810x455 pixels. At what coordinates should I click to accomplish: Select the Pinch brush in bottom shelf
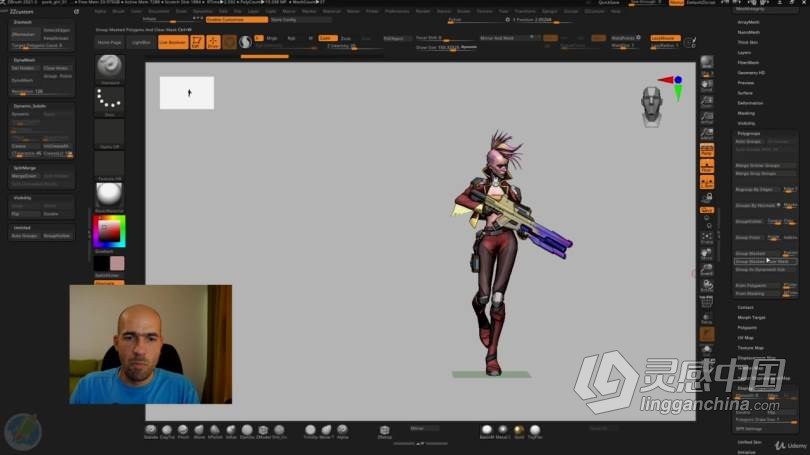point(183,430)
